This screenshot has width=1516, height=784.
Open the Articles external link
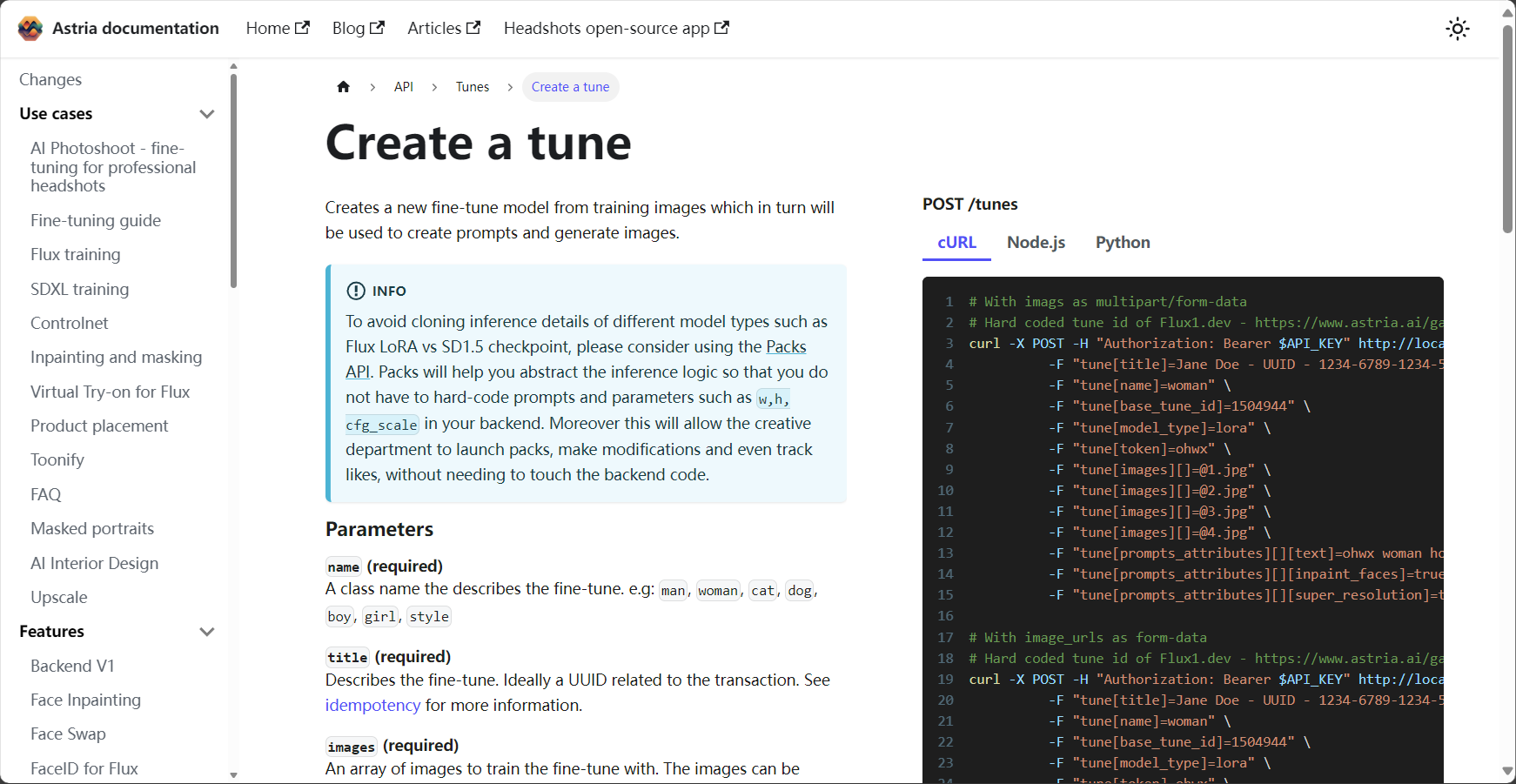[x=444, y=28]
